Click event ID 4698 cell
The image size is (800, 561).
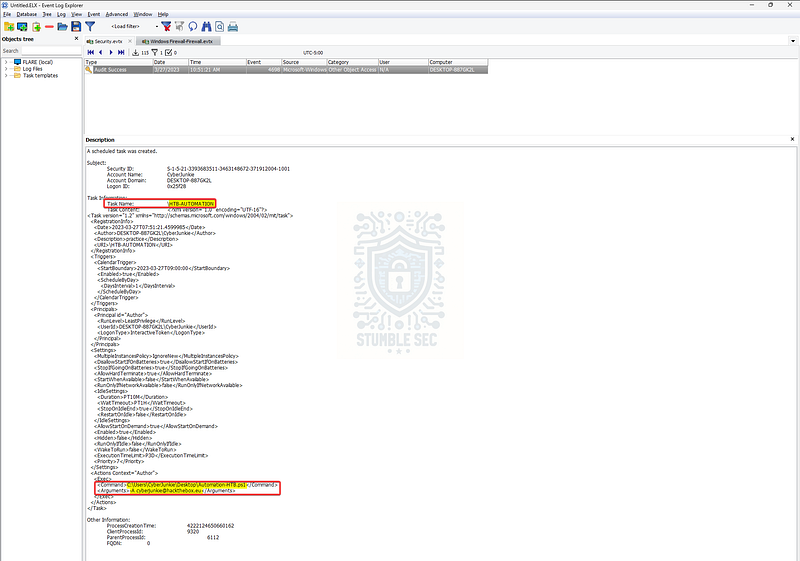coord(264,70)
